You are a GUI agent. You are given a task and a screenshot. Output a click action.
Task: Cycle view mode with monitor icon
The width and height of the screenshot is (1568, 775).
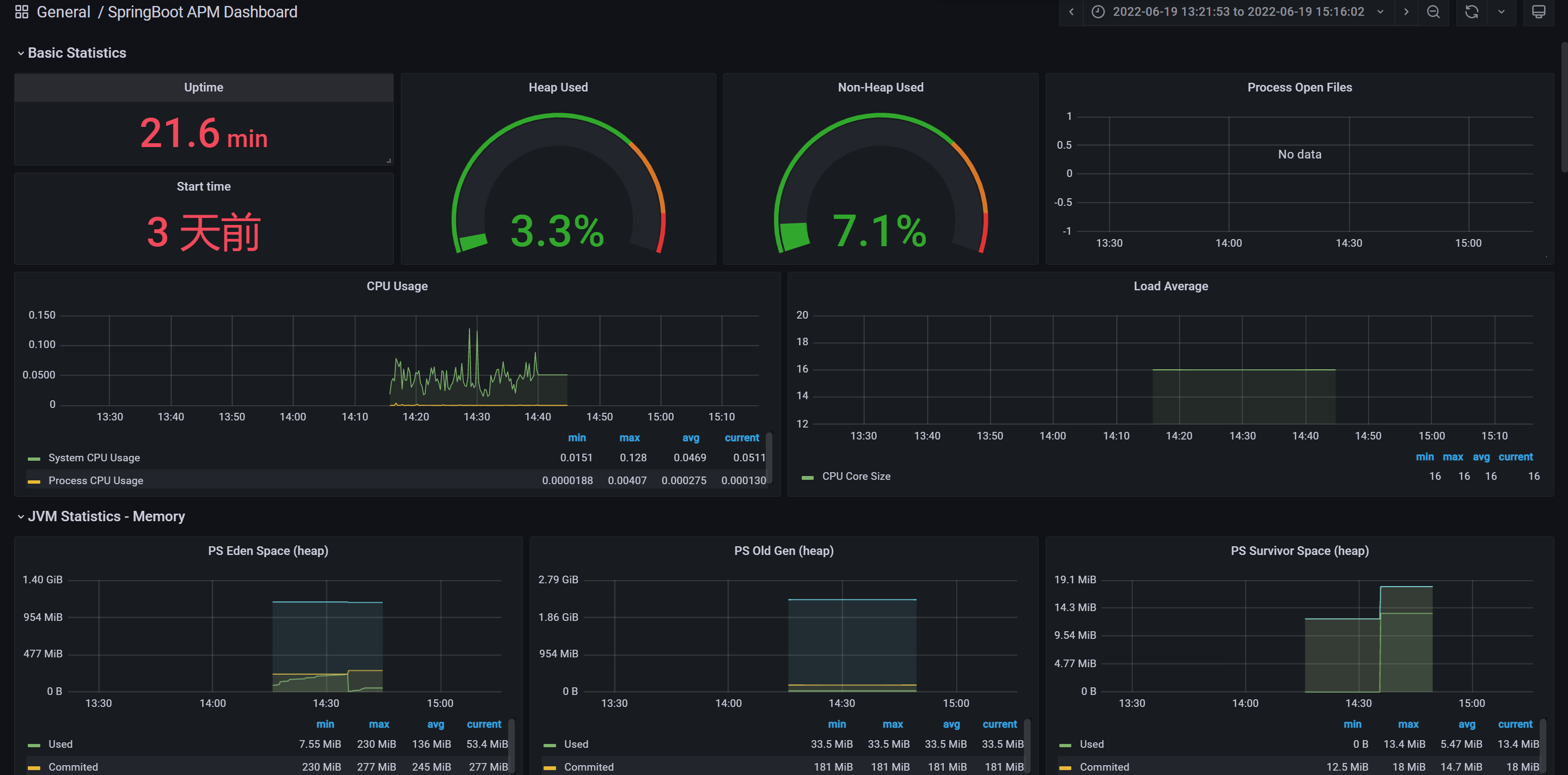click(1538, 11)
